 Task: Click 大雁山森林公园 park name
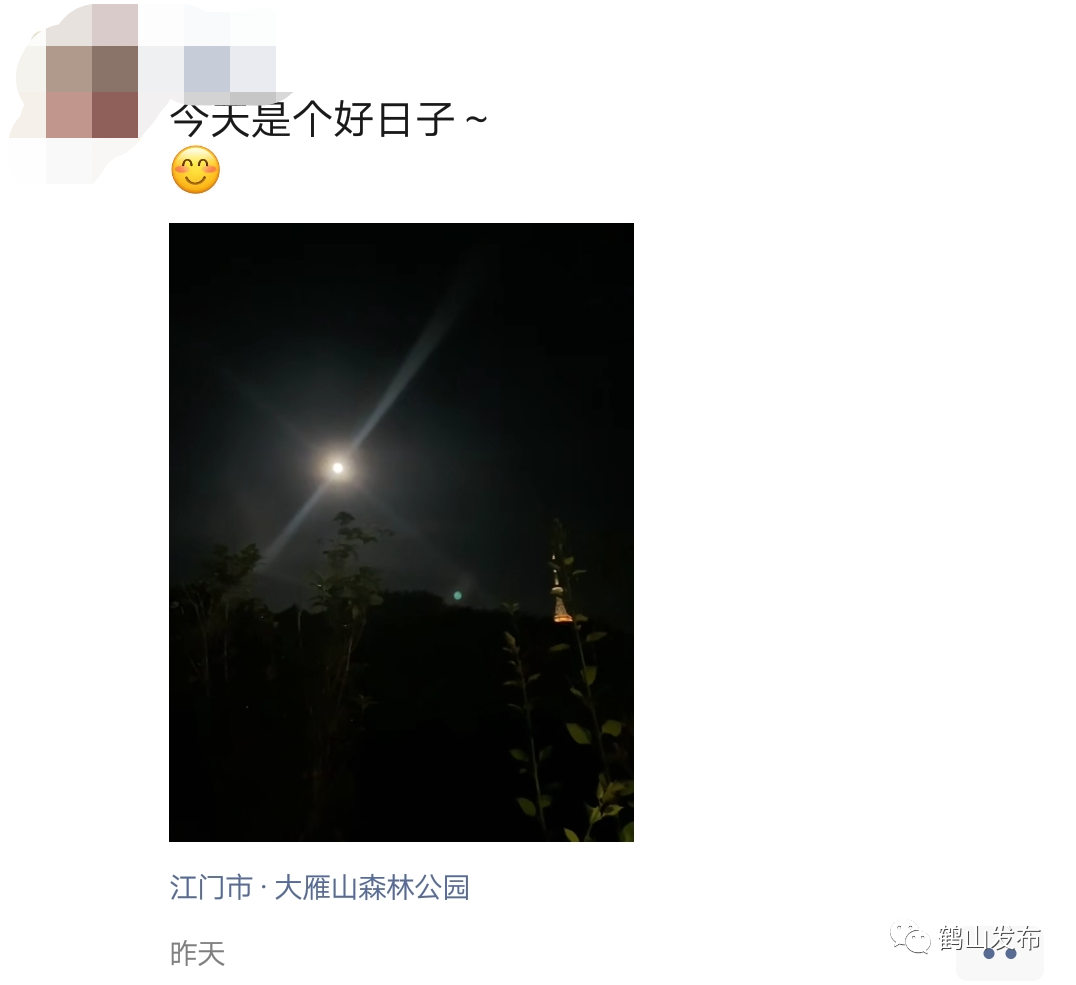click(x=372, y=887)
